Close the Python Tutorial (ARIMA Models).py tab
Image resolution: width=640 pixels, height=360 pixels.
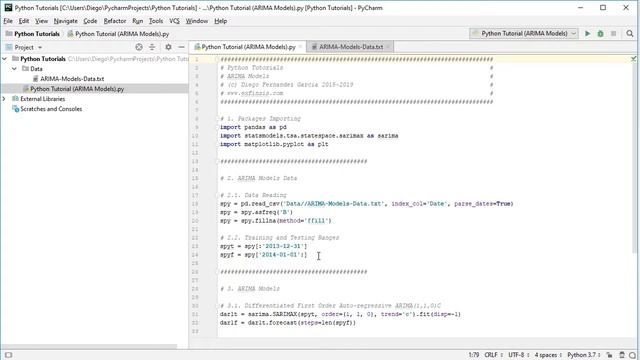[x=300, y=47]
